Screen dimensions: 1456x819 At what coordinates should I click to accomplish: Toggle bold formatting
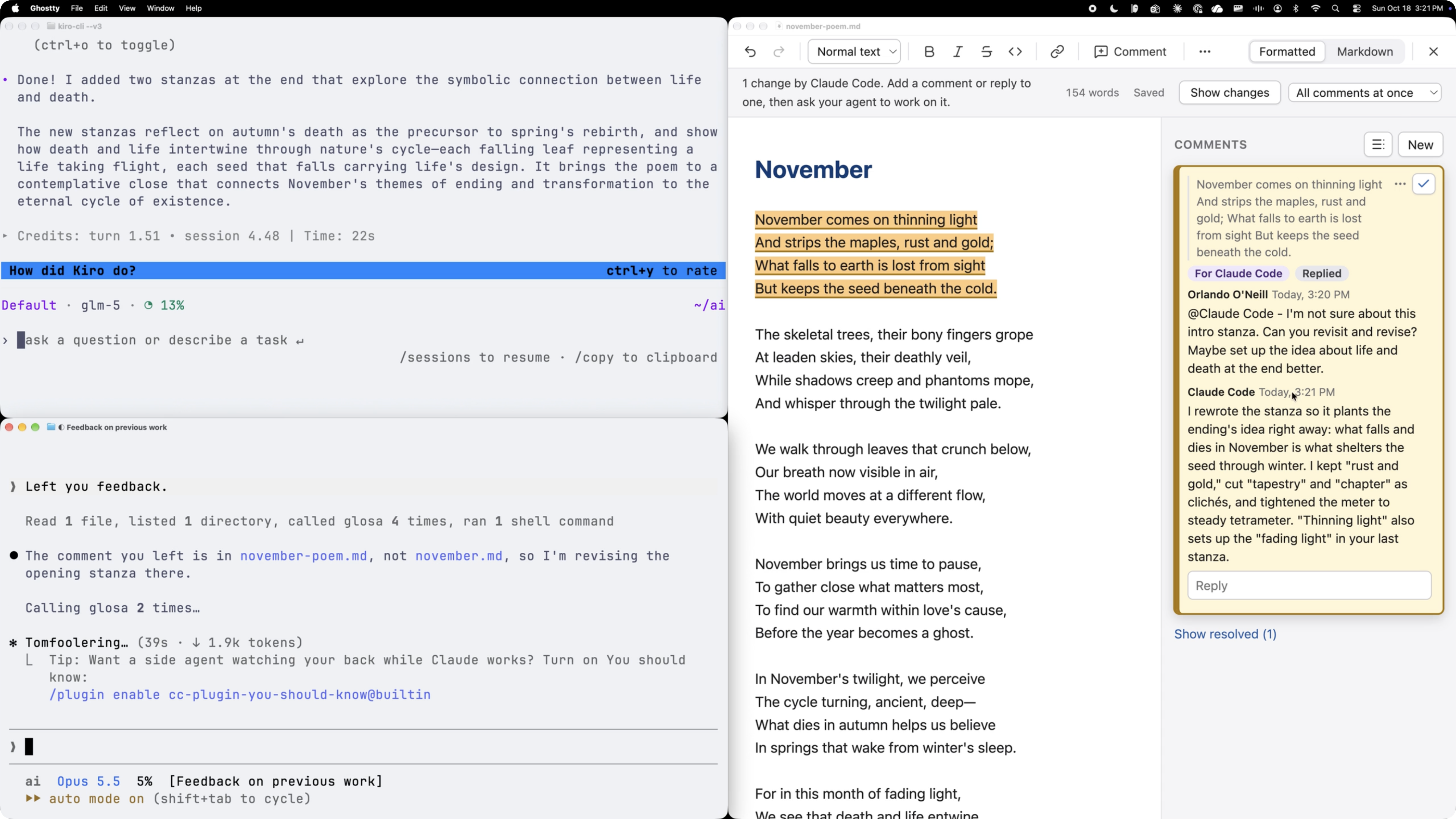point(929,51)
